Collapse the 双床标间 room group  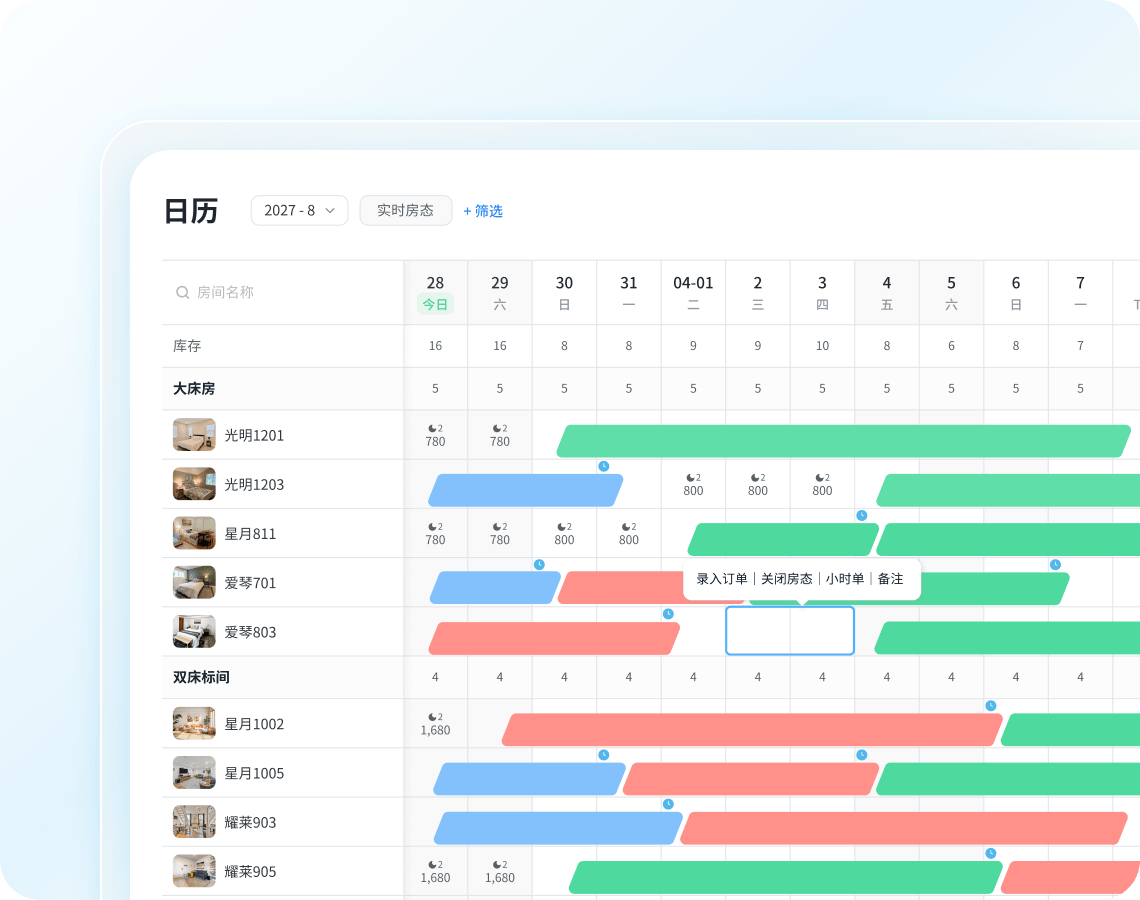201,677
